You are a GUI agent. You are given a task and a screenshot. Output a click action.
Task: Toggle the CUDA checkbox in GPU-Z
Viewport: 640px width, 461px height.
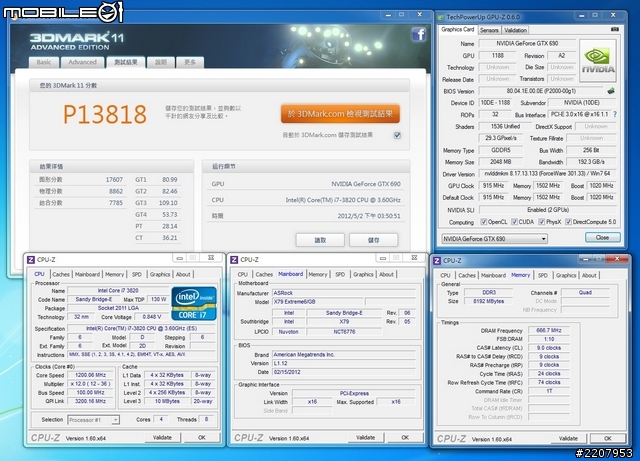514,222
